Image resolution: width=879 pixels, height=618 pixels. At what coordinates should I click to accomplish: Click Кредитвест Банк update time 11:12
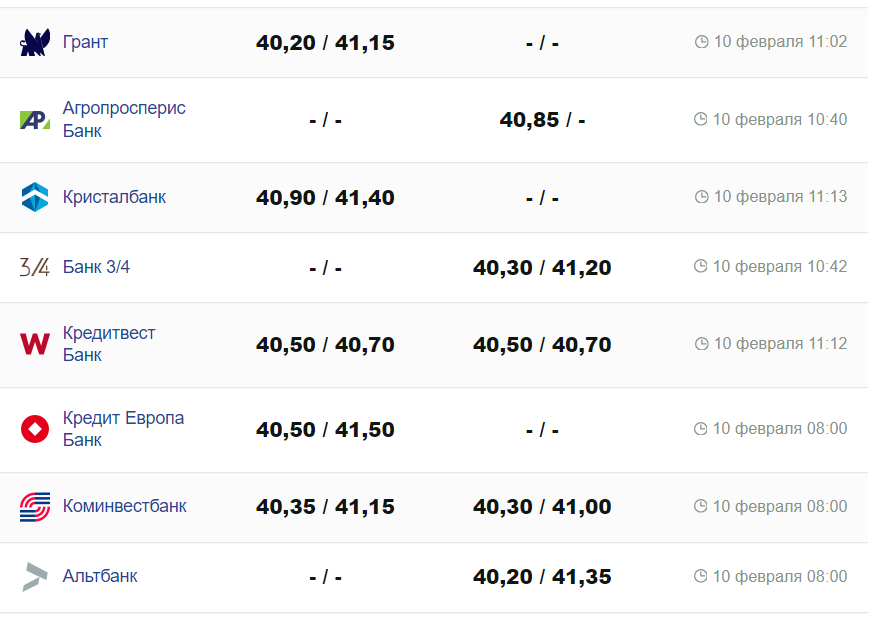point(779,344)
